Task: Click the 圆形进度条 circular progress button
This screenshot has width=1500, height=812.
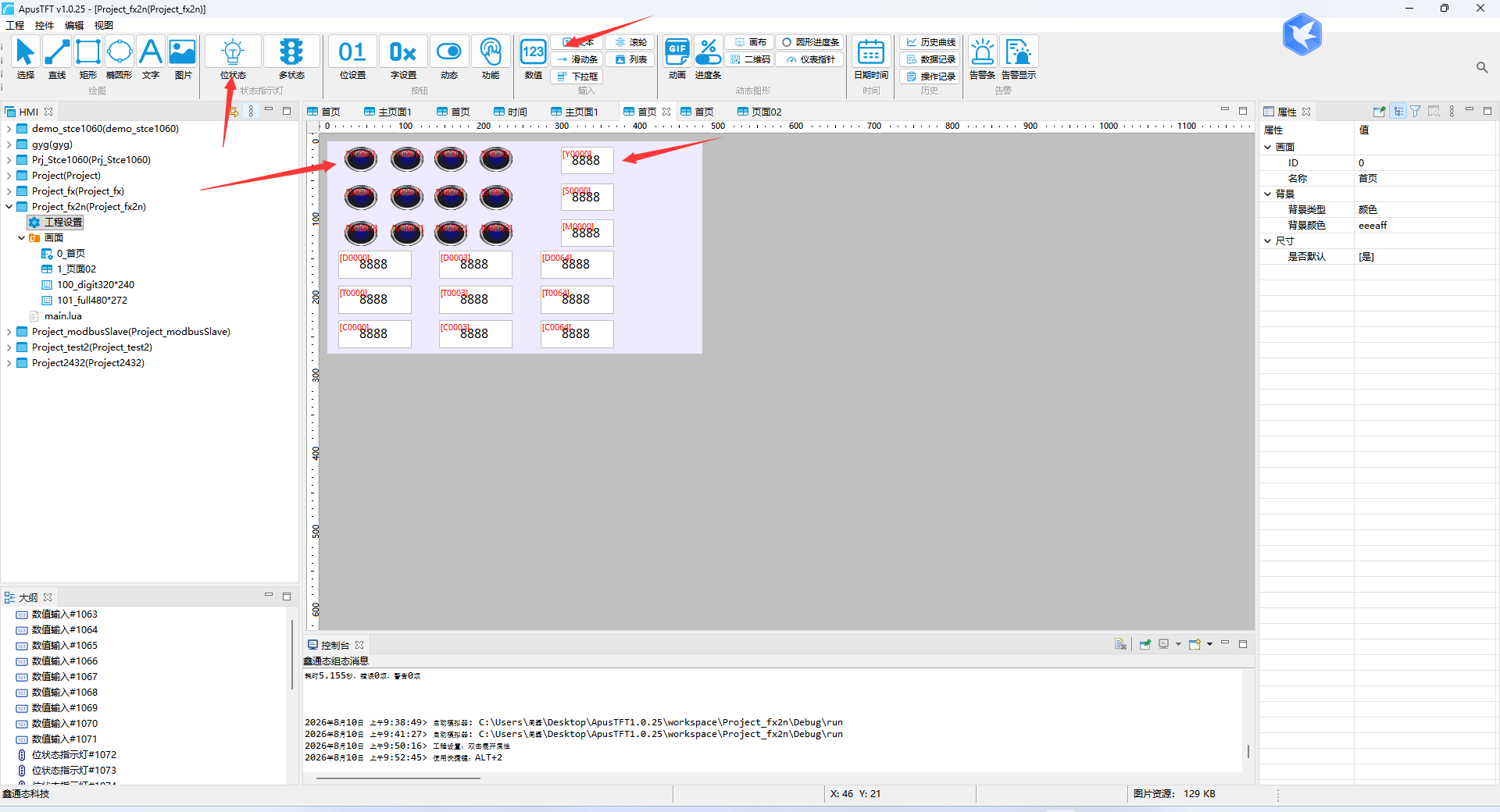Action: (x=810, y=42)
